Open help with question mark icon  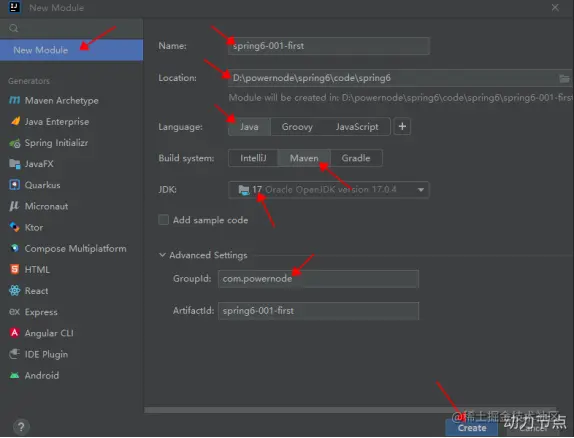tap(21, 427)
